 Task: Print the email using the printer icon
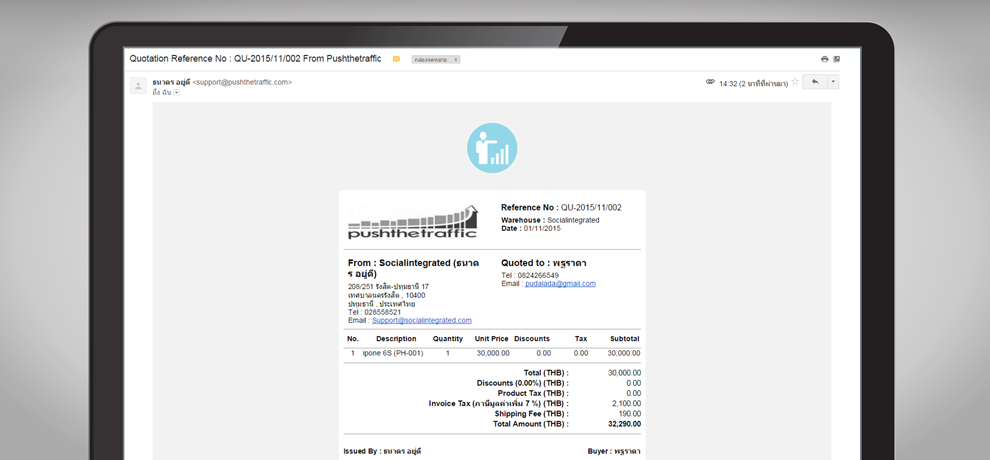pyautogui.click(x=824, y=59)
